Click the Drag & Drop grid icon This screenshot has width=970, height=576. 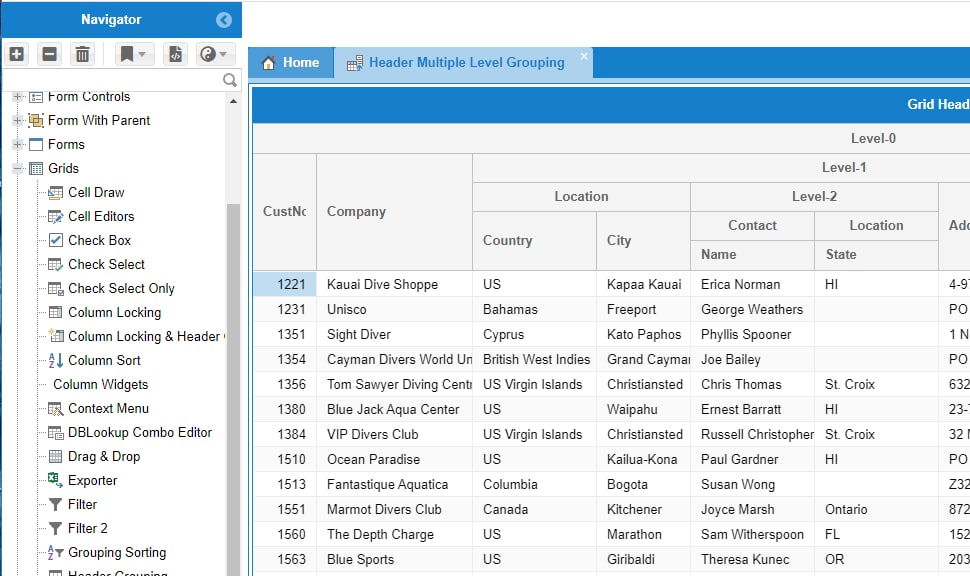(x=56, y=457)
